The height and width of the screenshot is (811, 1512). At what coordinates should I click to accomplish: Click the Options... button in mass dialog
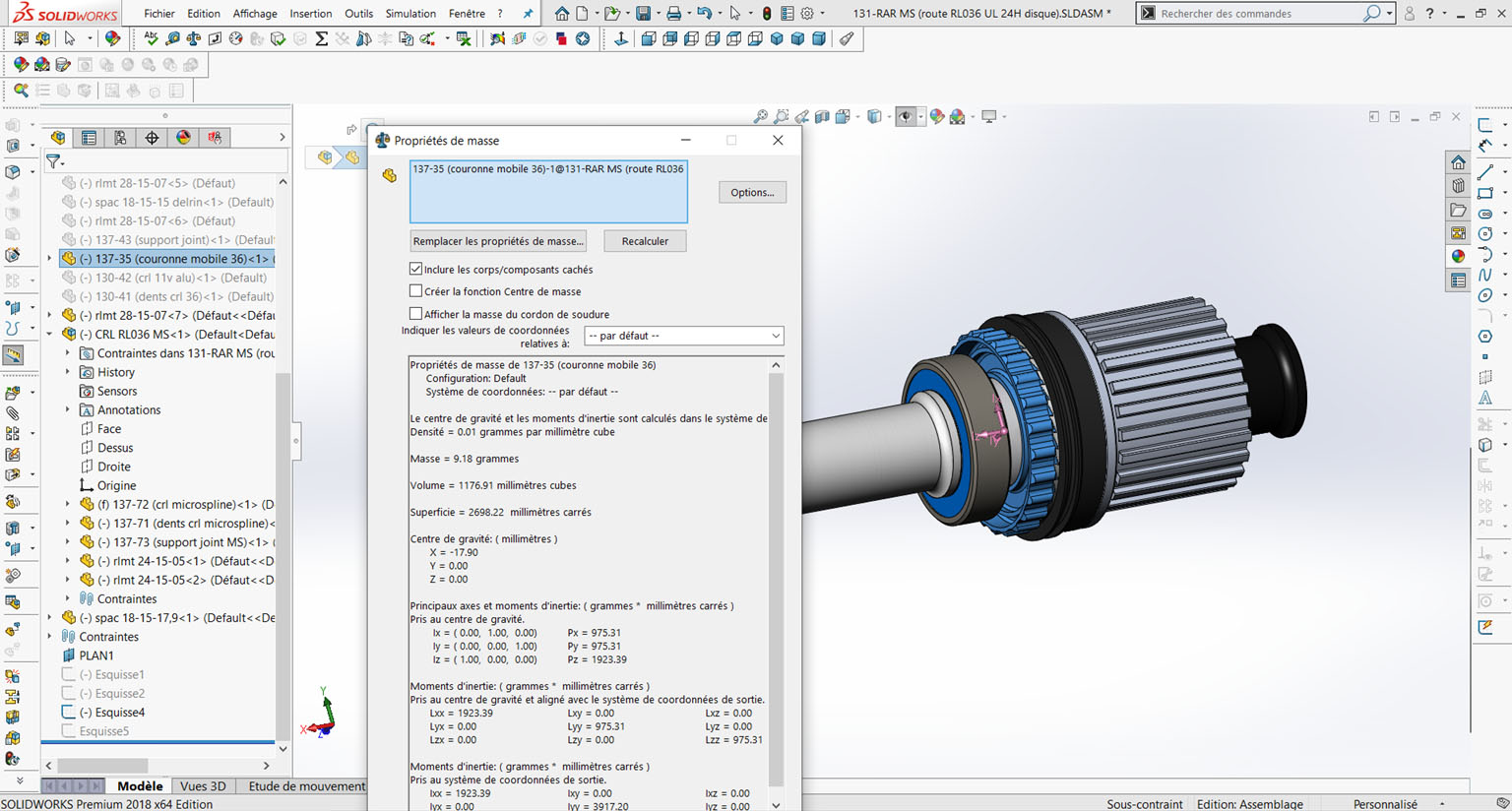click(752, 192)
